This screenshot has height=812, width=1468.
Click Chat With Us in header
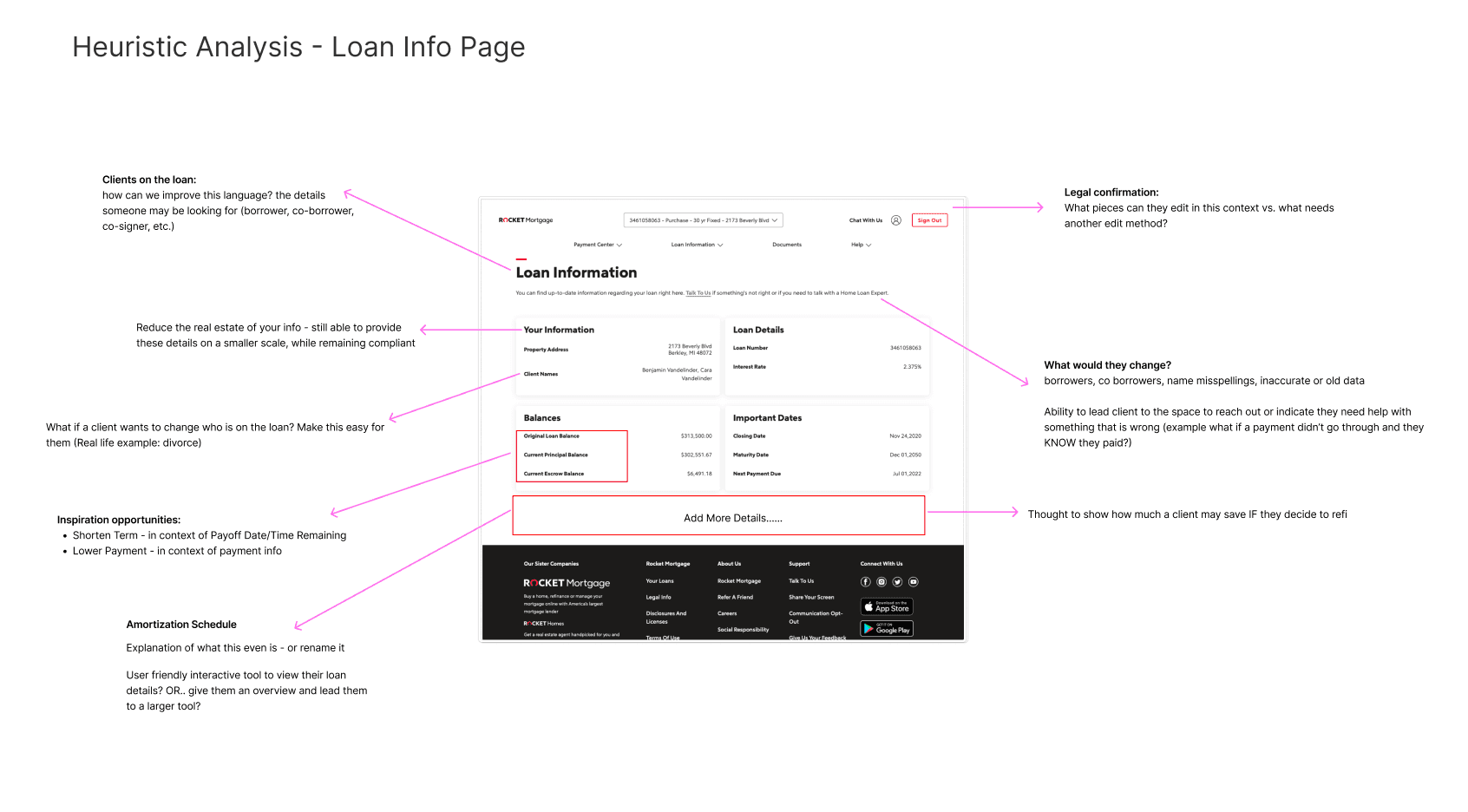point(866,220)
